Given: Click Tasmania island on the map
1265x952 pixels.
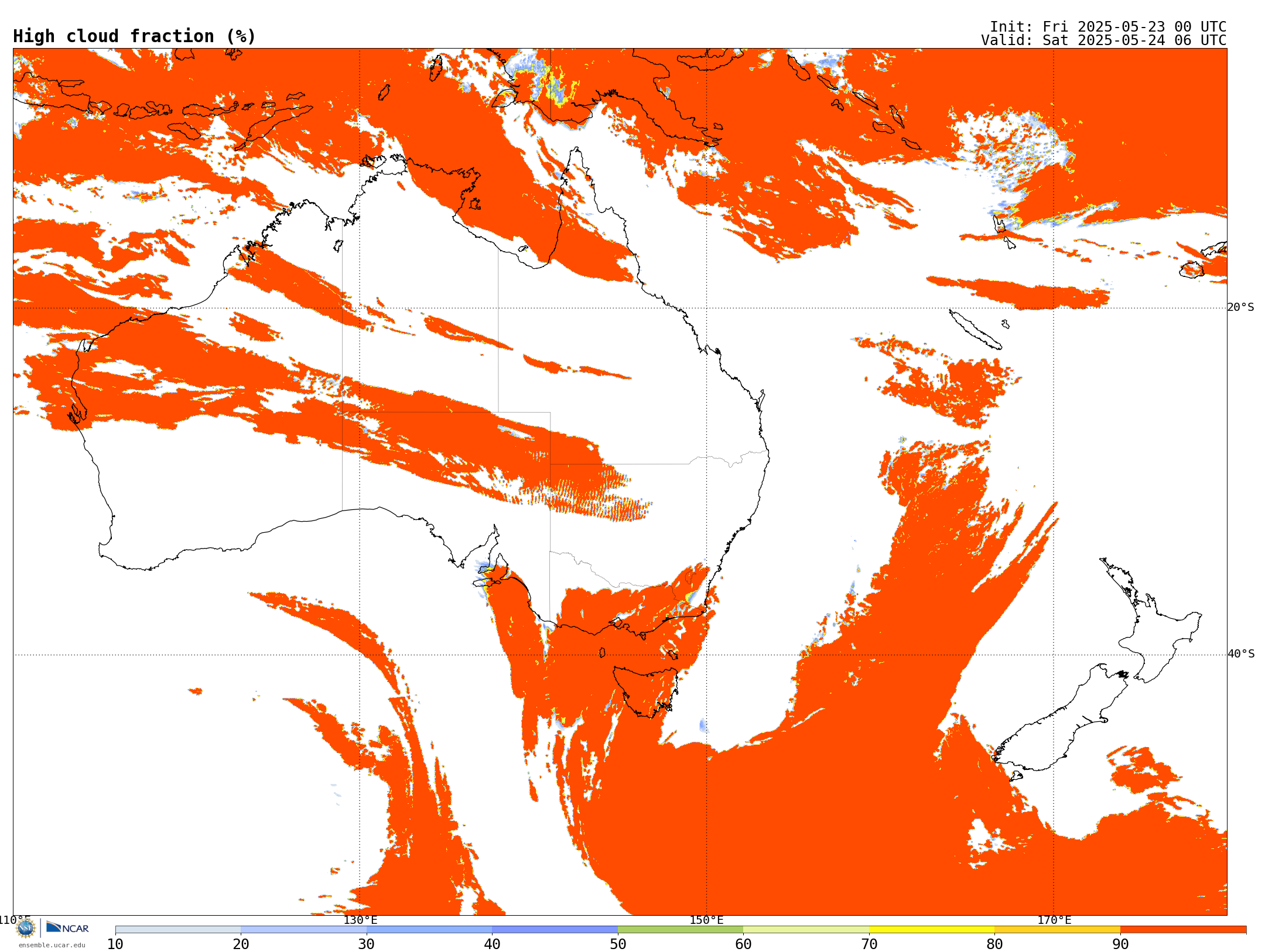Looking at the screenshot, I should (x=645, y=691).
